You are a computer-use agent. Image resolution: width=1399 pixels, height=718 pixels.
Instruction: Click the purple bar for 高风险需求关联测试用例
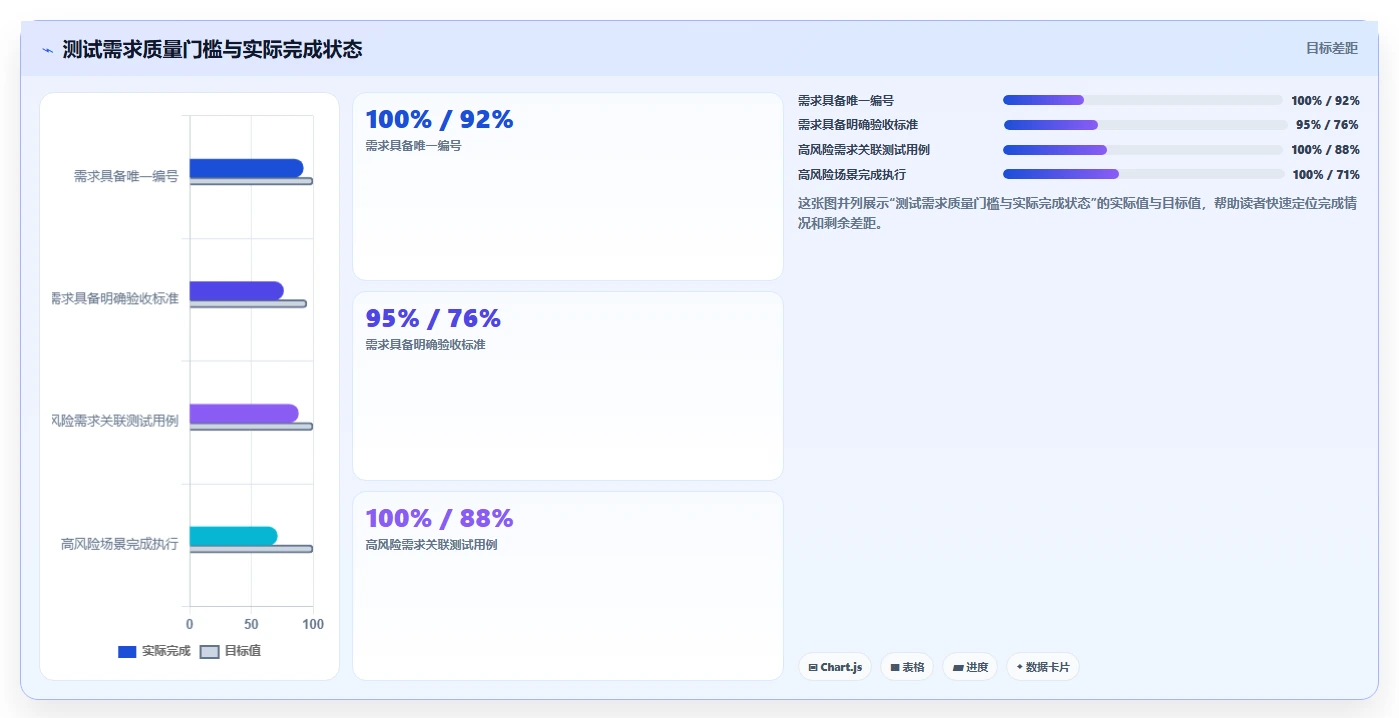(244, 413)
